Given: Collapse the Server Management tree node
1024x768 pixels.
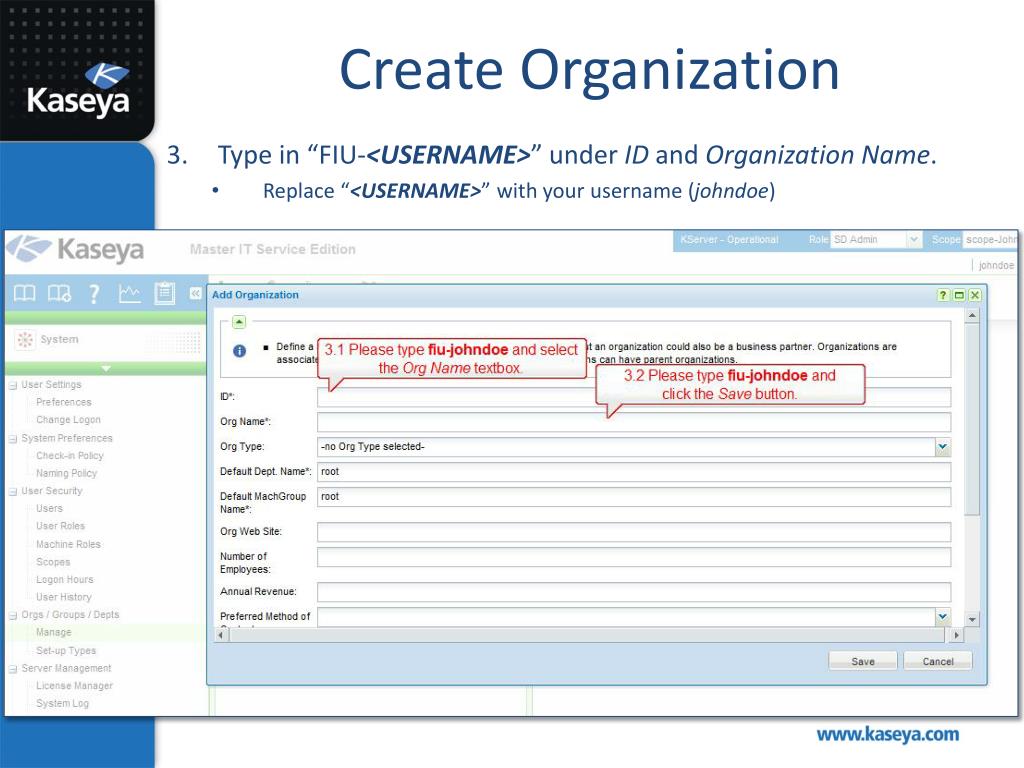Looking at the screenshot, I should pyautogui.click(x=13, y=669).
